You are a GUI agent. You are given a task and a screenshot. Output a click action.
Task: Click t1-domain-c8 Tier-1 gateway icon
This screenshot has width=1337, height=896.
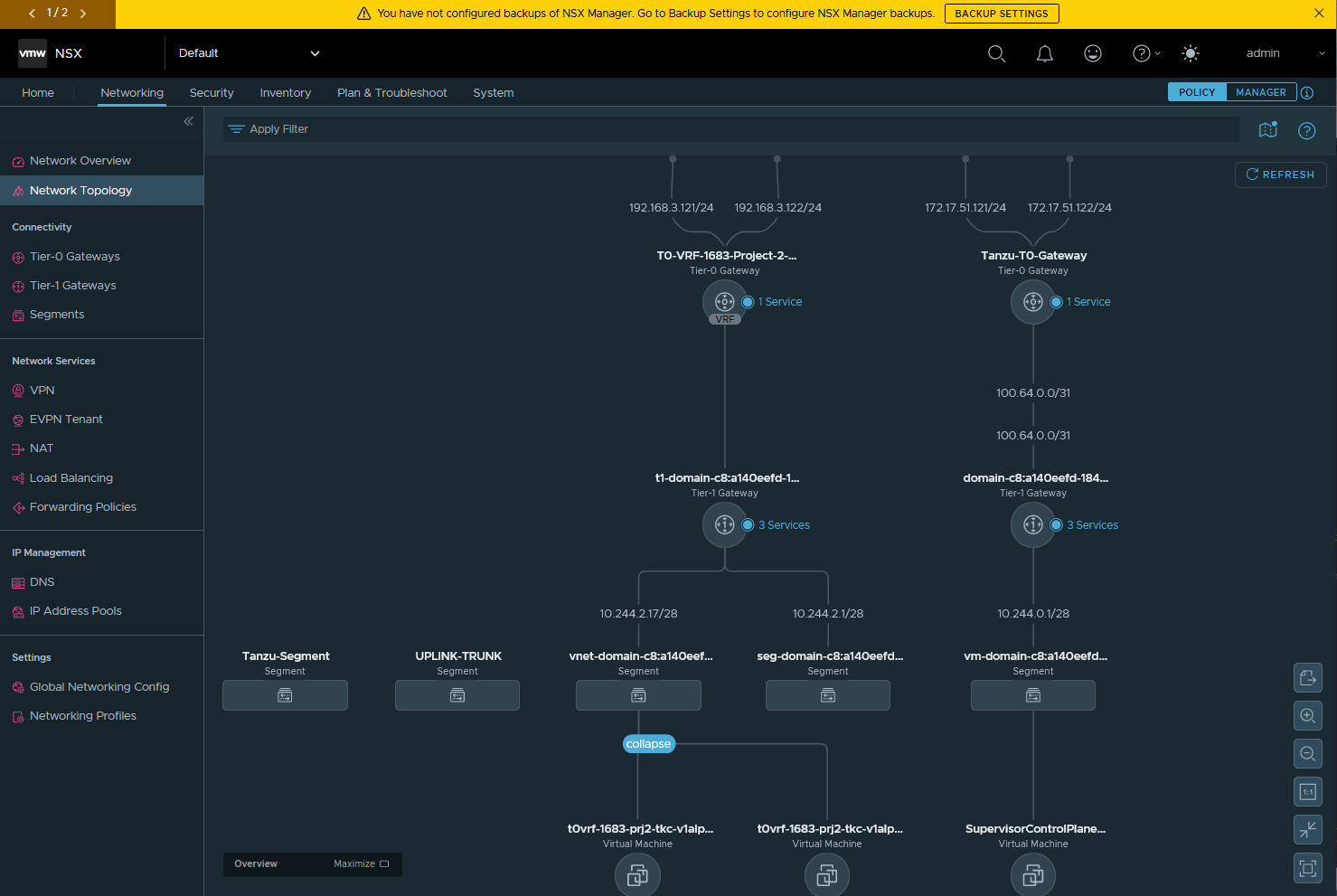[725, 525]
